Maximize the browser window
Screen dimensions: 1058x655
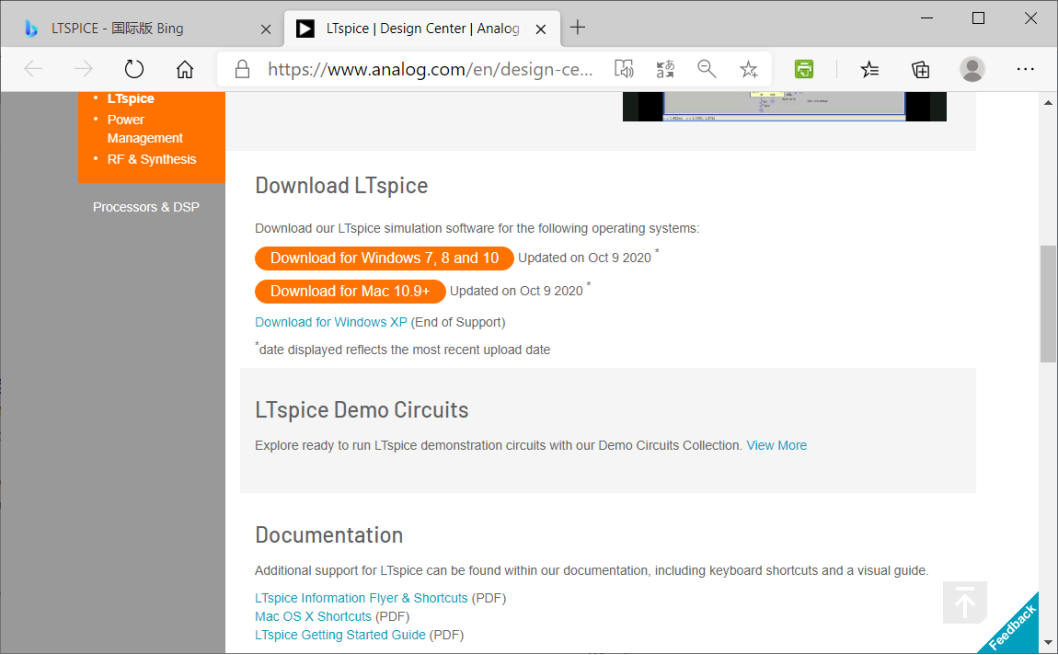click(x=978, y=18)
